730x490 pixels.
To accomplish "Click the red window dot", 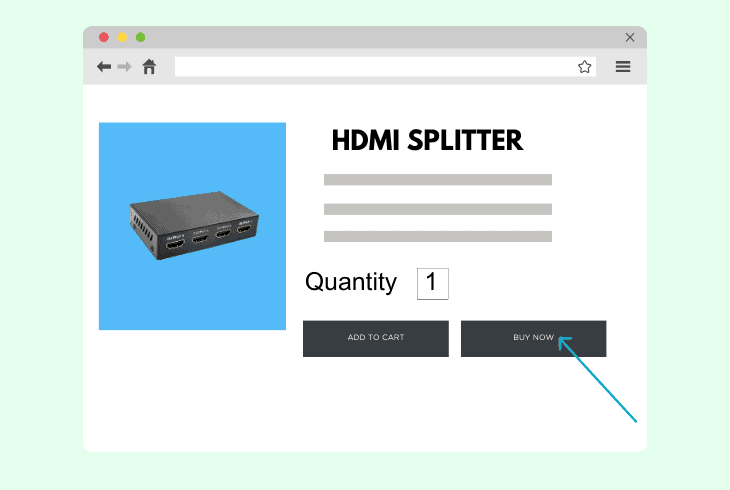I will [104, 37].
